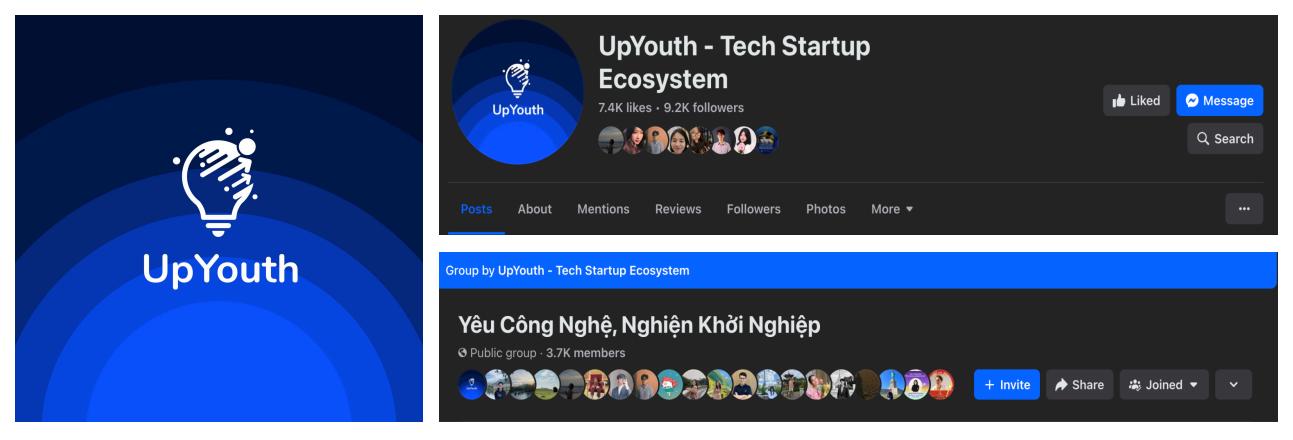The height and width of the screenshot is (440, 1293).
Task: Share the group with Share button
Action: (x=1080, y=385)
